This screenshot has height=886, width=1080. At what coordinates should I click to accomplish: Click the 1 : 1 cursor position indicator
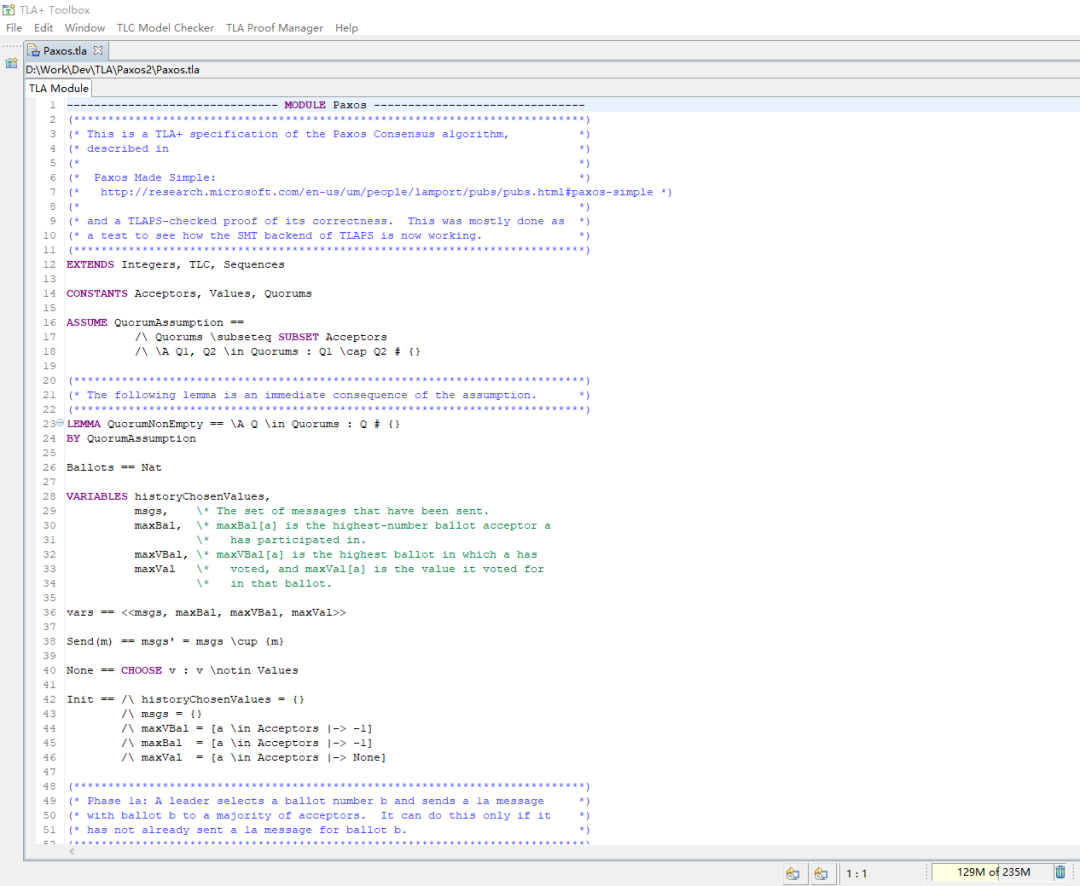(857, 873)
